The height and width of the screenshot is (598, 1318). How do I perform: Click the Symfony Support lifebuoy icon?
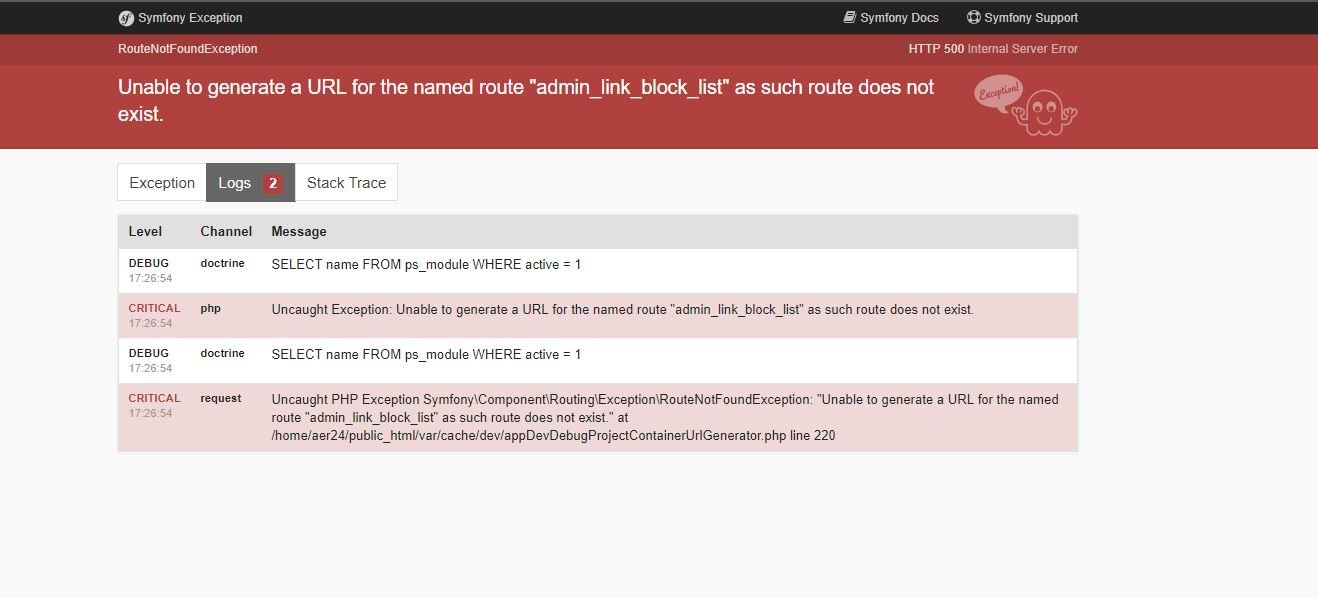point(974,17)
